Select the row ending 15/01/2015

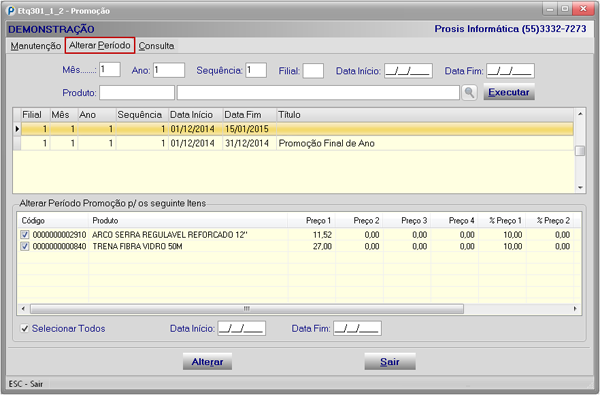coord(297,129)
